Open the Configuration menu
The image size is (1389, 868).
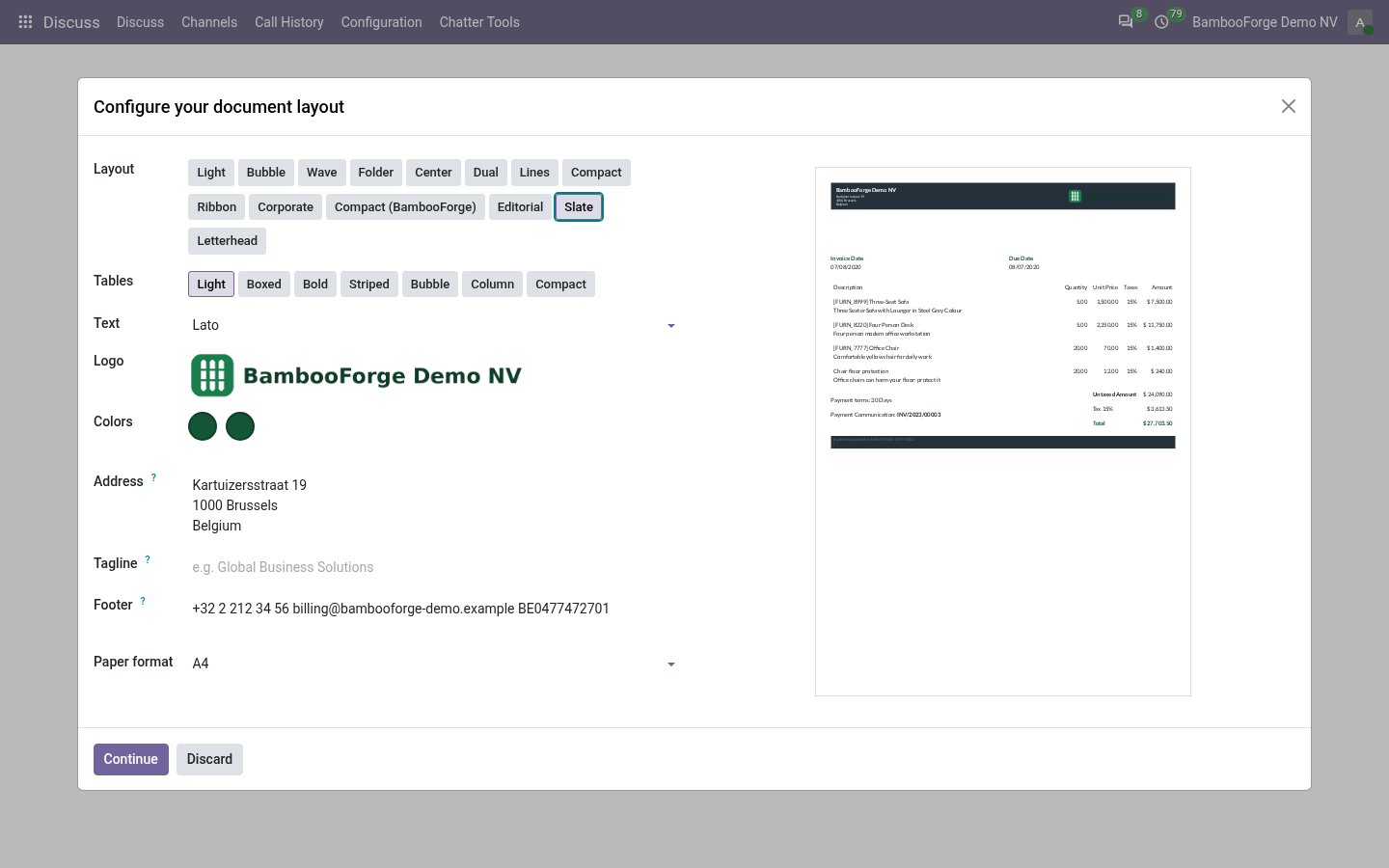(382, 22)
